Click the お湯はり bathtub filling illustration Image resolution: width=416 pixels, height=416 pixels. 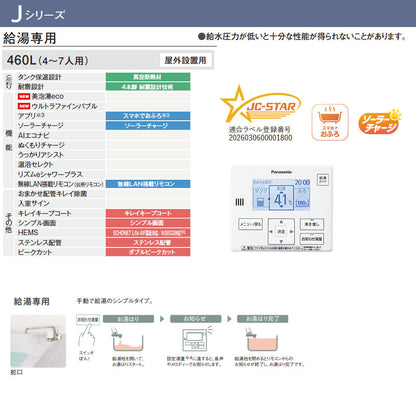128,339
